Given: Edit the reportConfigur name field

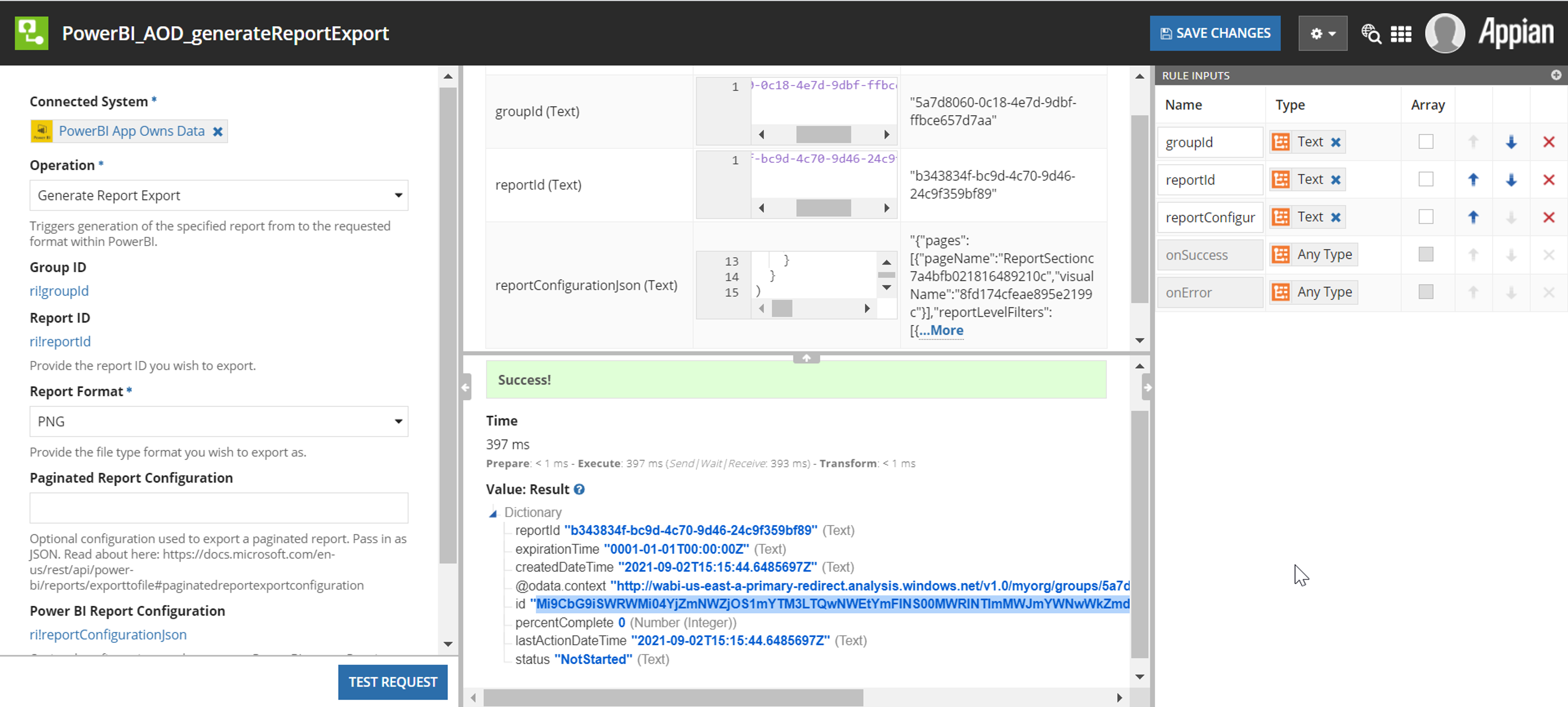Looking at the screenshot, I should [x=1209, y=217].
